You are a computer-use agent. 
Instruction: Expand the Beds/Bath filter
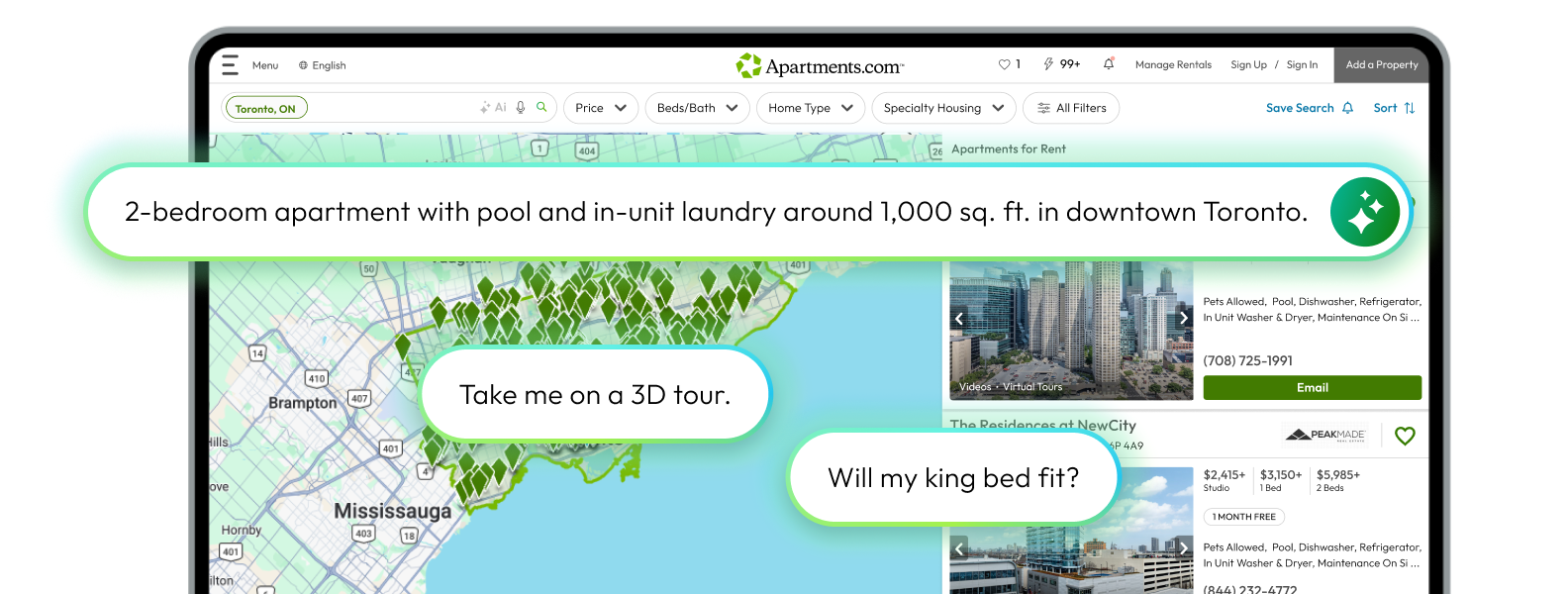point(697,108)
